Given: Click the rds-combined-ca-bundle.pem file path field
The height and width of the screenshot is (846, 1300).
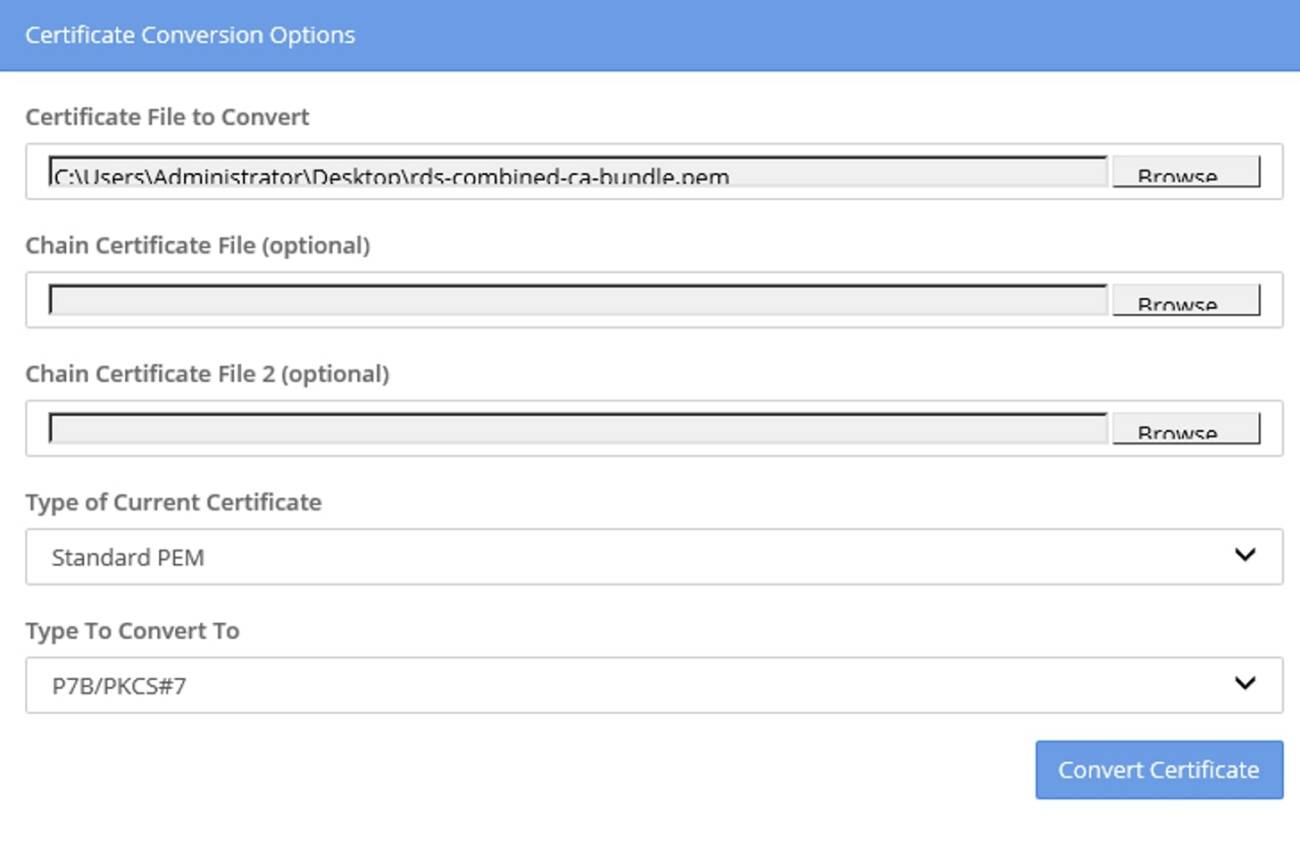Looking at the screenshot, I should coord(578,172).
